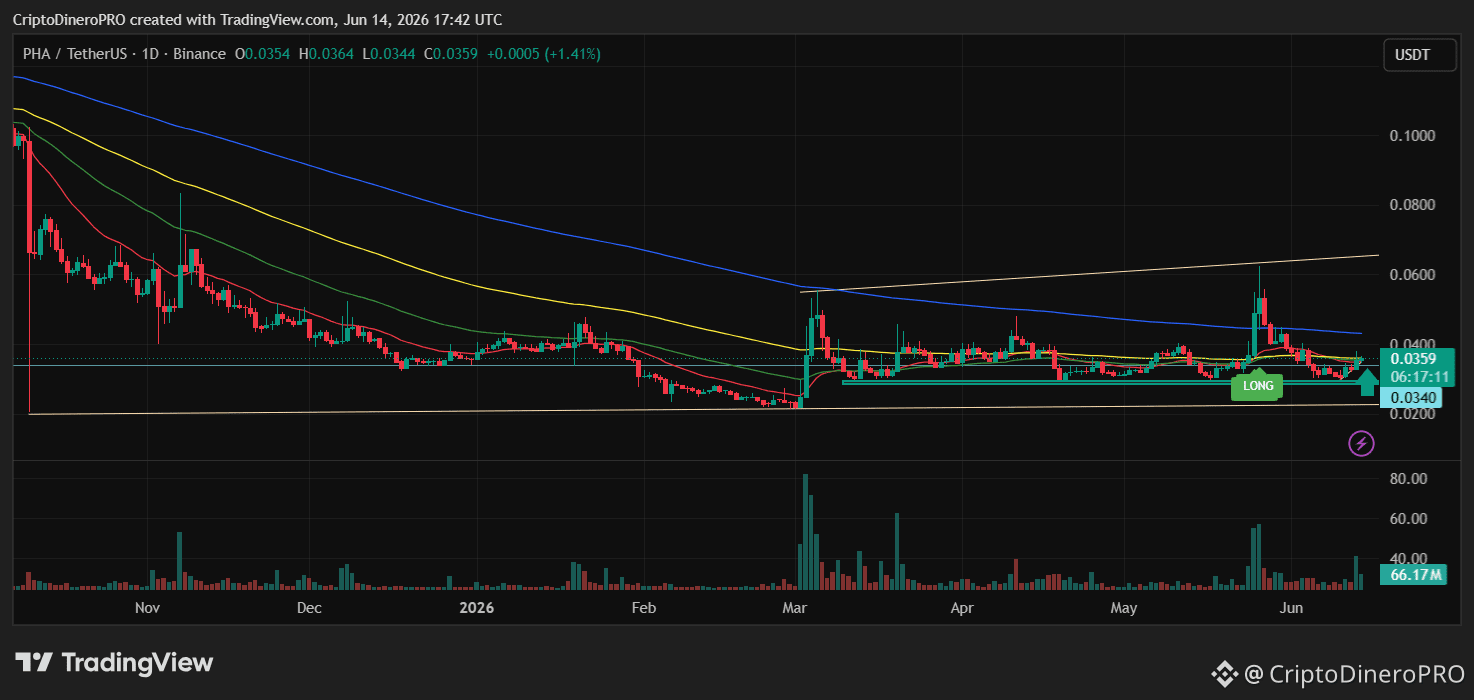
Task: Click the purple lightning bolt icon
Action: pos(1361,443)
